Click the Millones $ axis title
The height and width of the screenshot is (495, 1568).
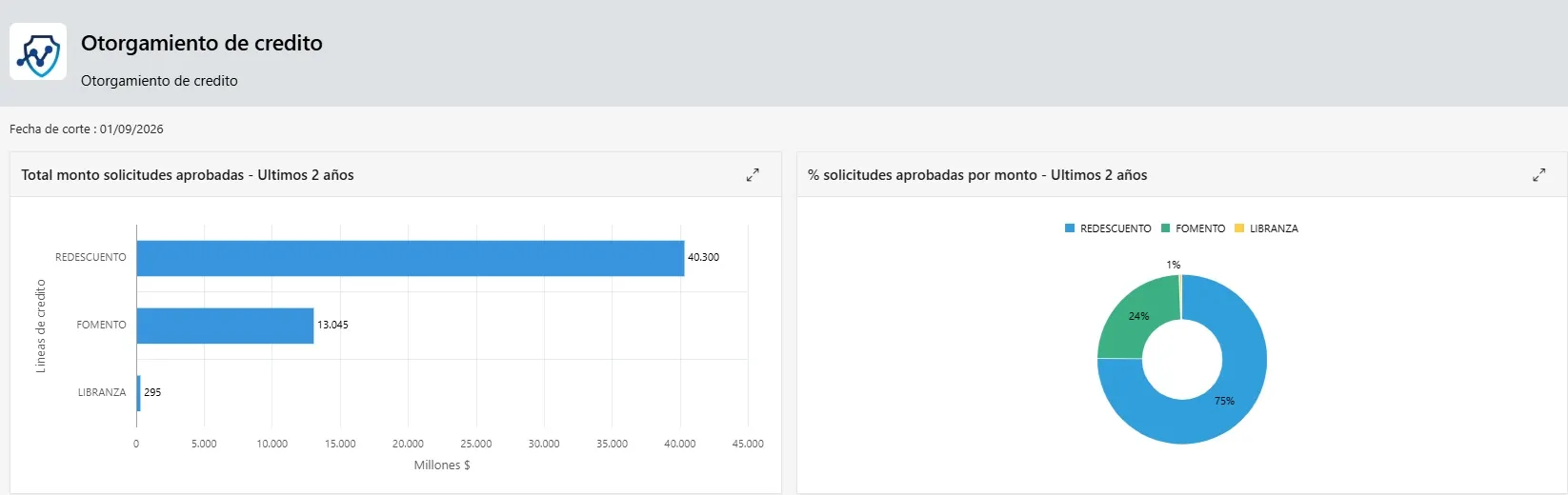click(442, 465)
